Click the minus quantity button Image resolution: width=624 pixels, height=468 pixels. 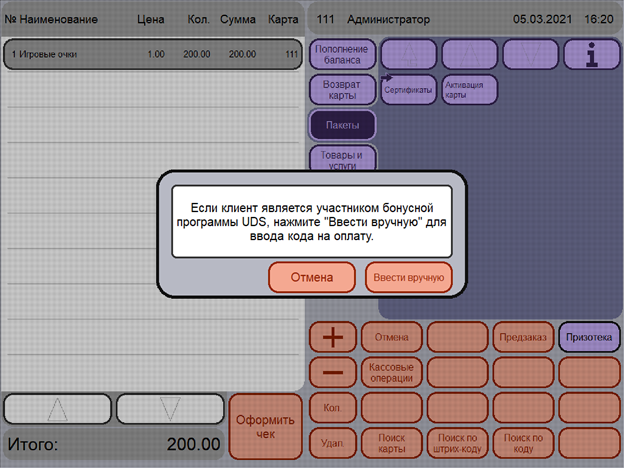tap(333, 372)
